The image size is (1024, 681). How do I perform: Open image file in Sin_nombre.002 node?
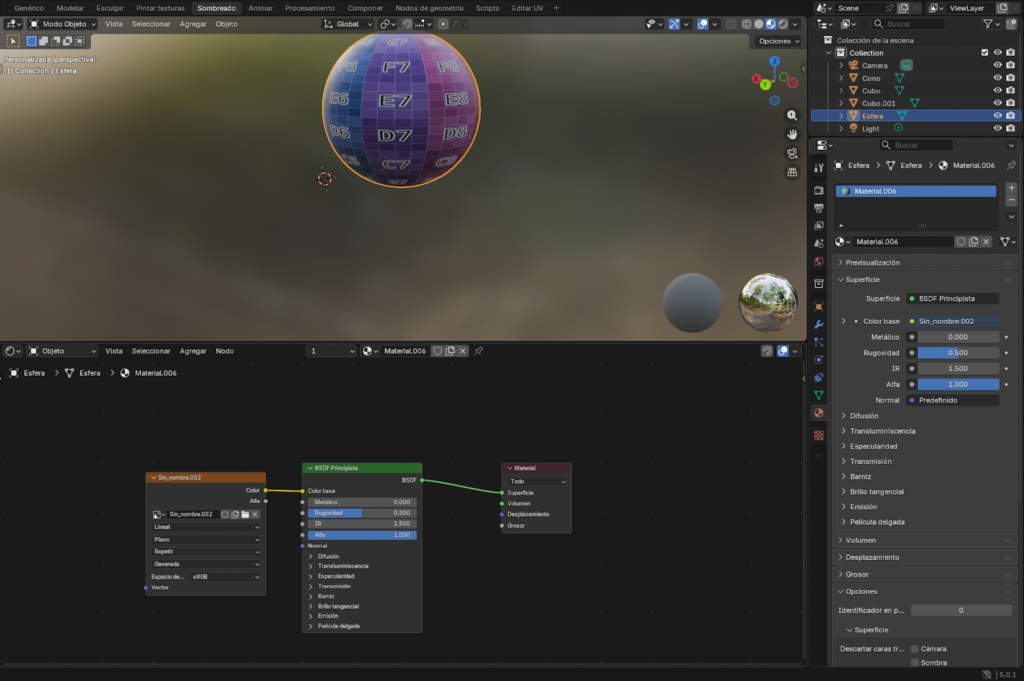click(x=244, y=514)
